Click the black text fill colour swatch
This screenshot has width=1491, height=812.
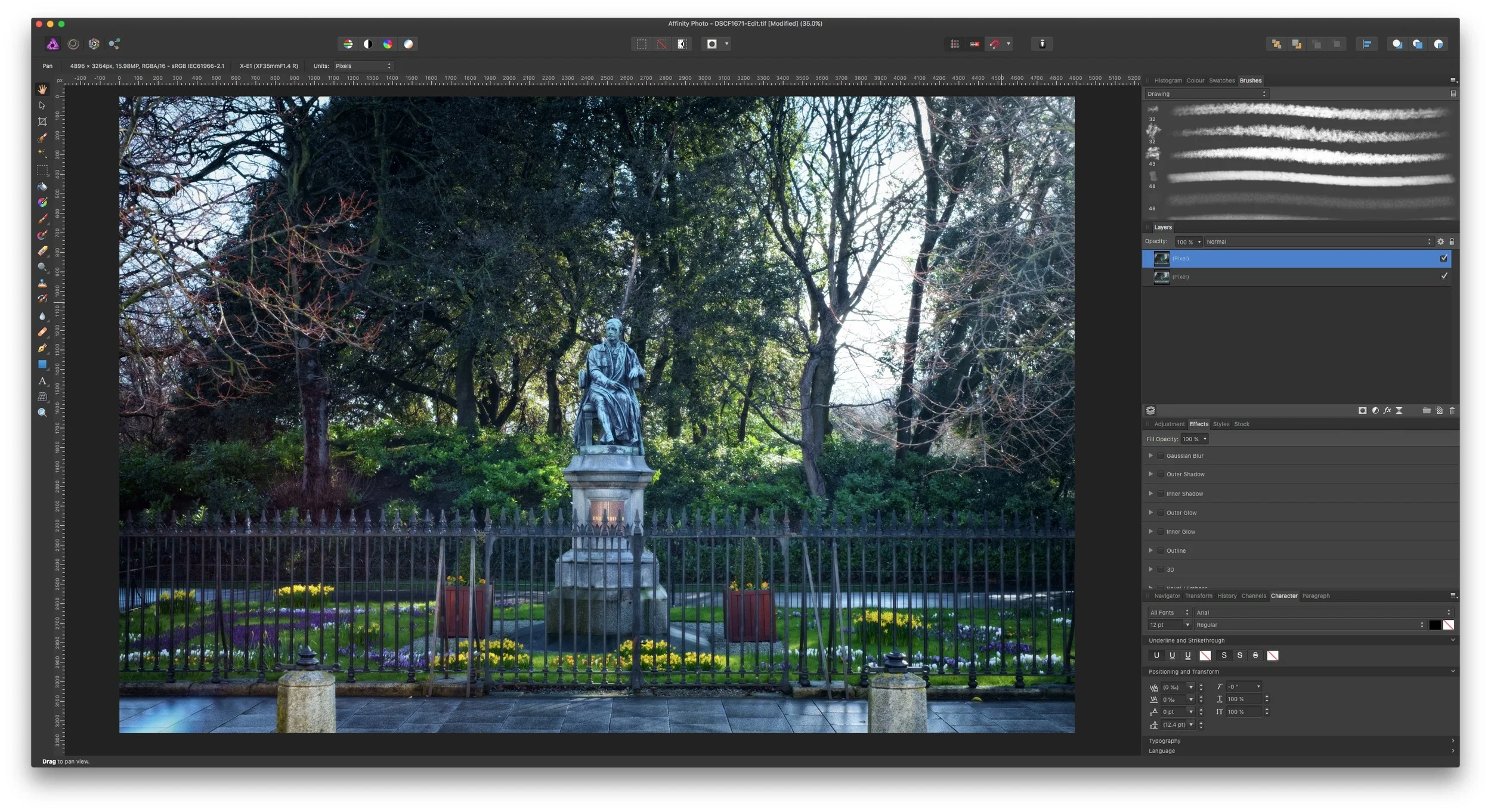[x=1434, y=625]
